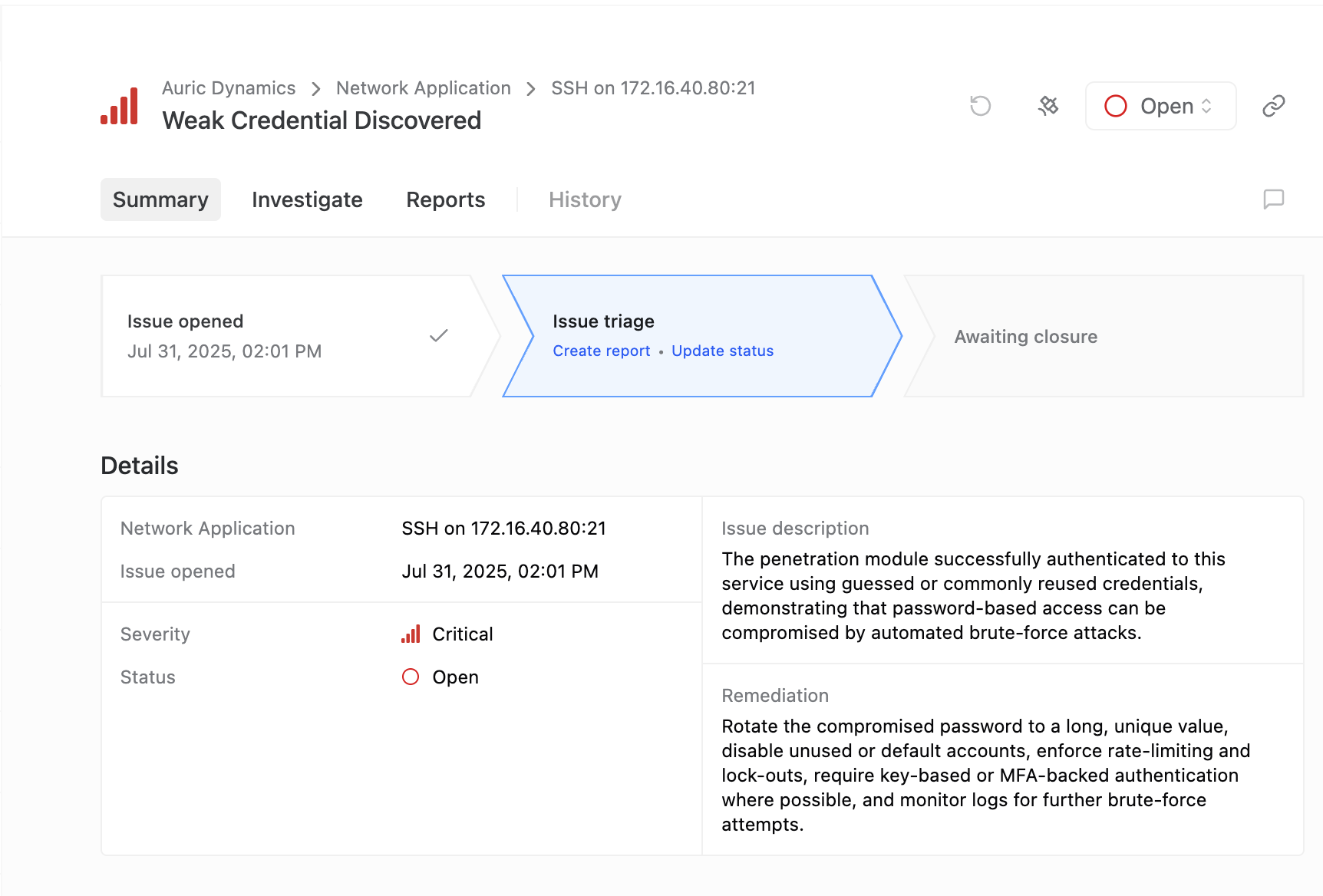Screen dimensions: 1323x896
Task: View the History tab
Action: pyautogui.click(x=585, y=199)
